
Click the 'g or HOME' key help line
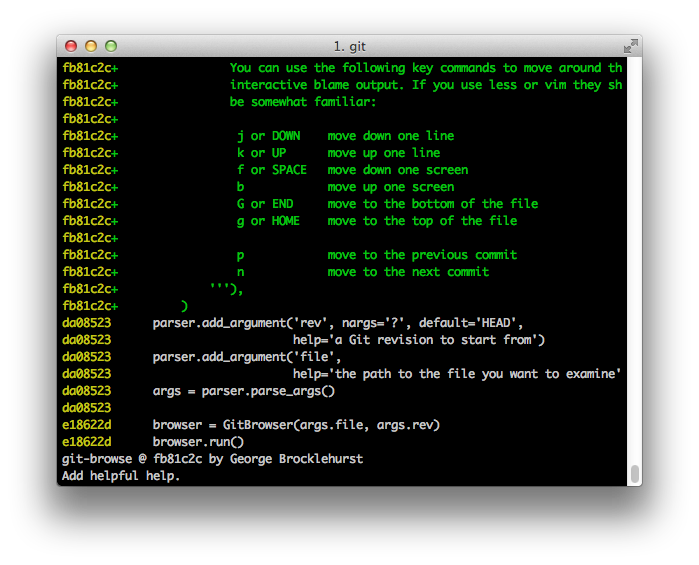coord(377,221)
